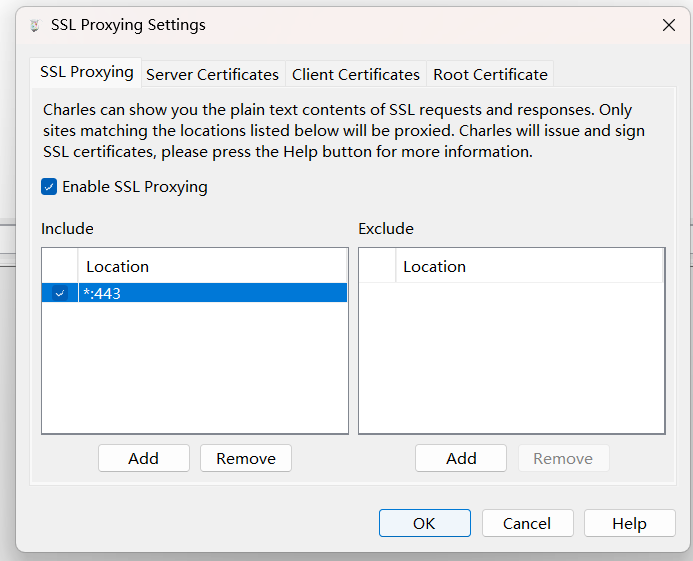This screenshot has height=561, width=693.
Task: Add a new Exclude location
Action: click(x=461, y=458)
